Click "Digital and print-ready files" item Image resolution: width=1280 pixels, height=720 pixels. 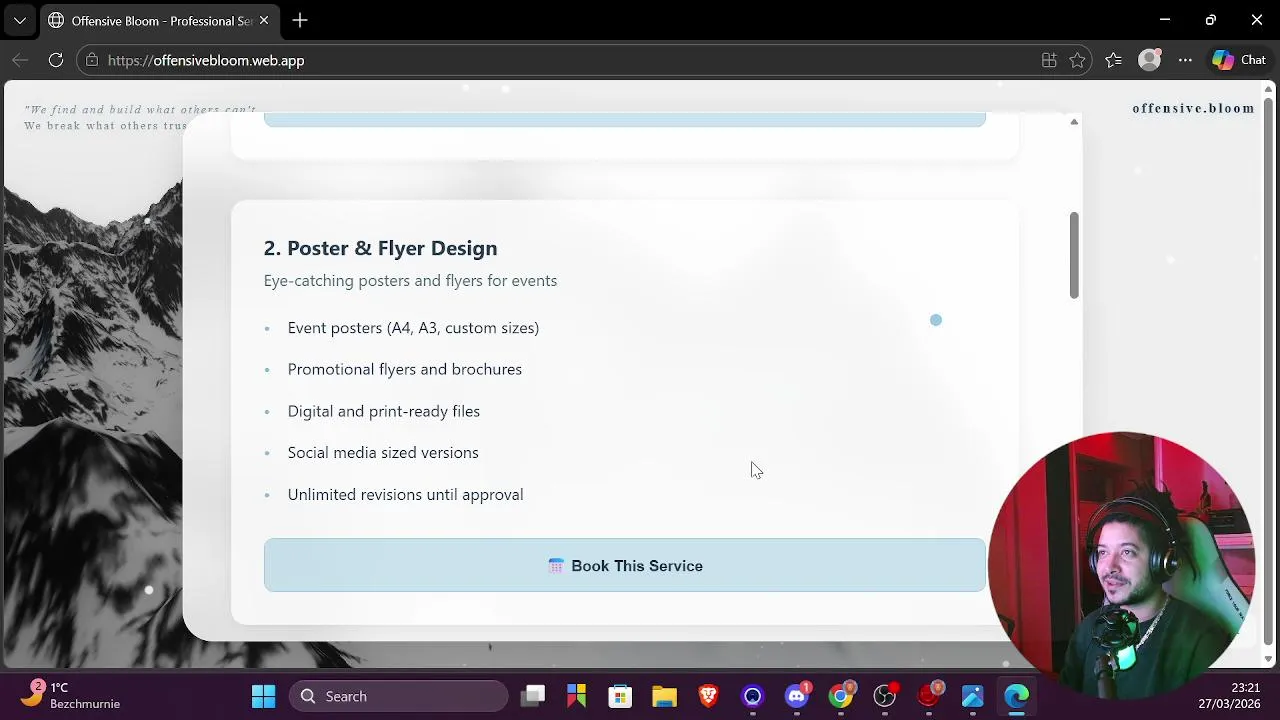click(384, 411)
